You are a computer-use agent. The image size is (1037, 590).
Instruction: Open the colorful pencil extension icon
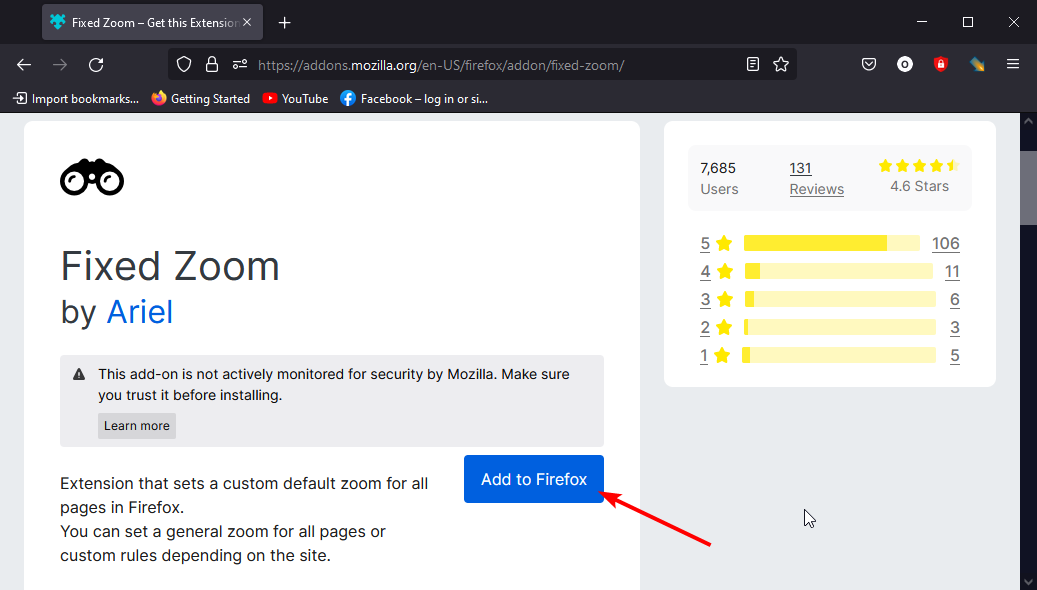(977, 64)
